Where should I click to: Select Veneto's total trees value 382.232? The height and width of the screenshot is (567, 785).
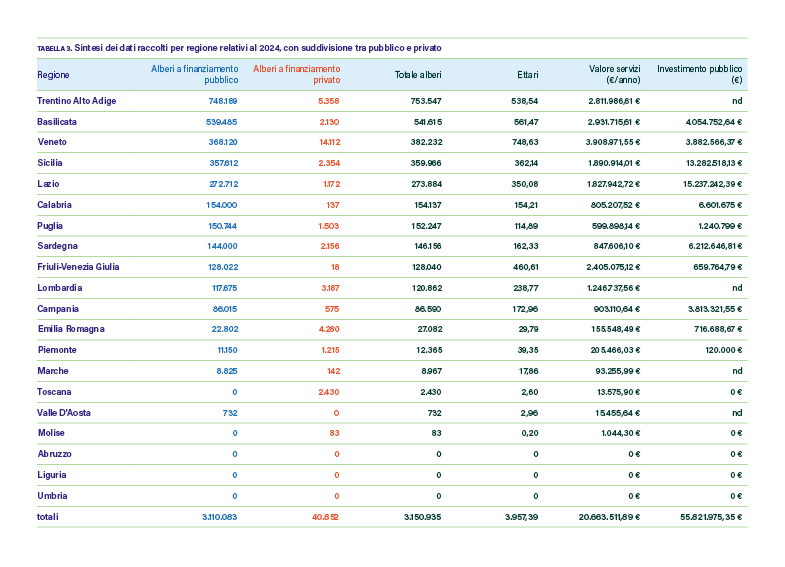tap(425, 143)
